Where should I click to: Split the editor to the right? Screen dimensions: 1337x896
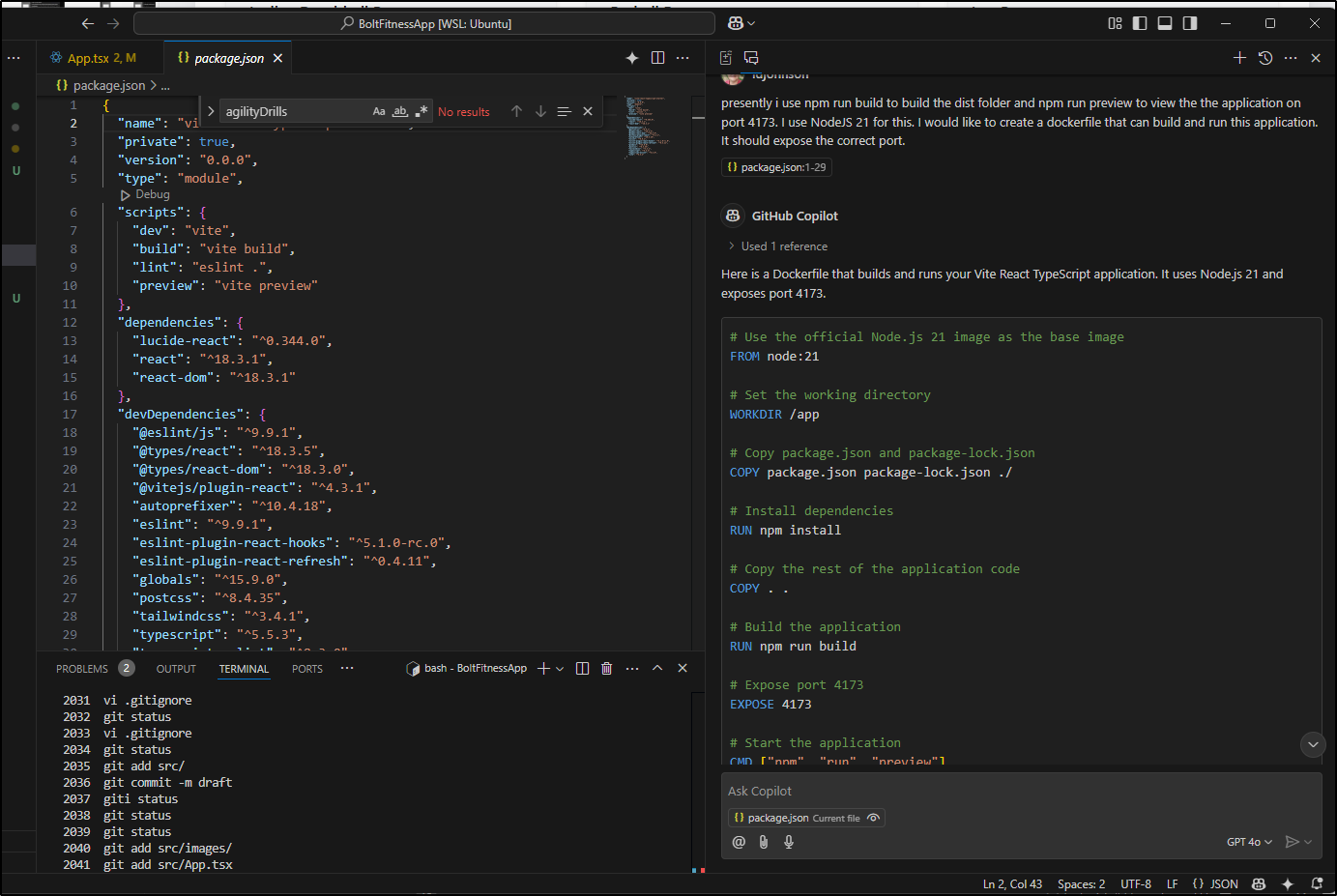pyautogui.click(x=657, y=58)
